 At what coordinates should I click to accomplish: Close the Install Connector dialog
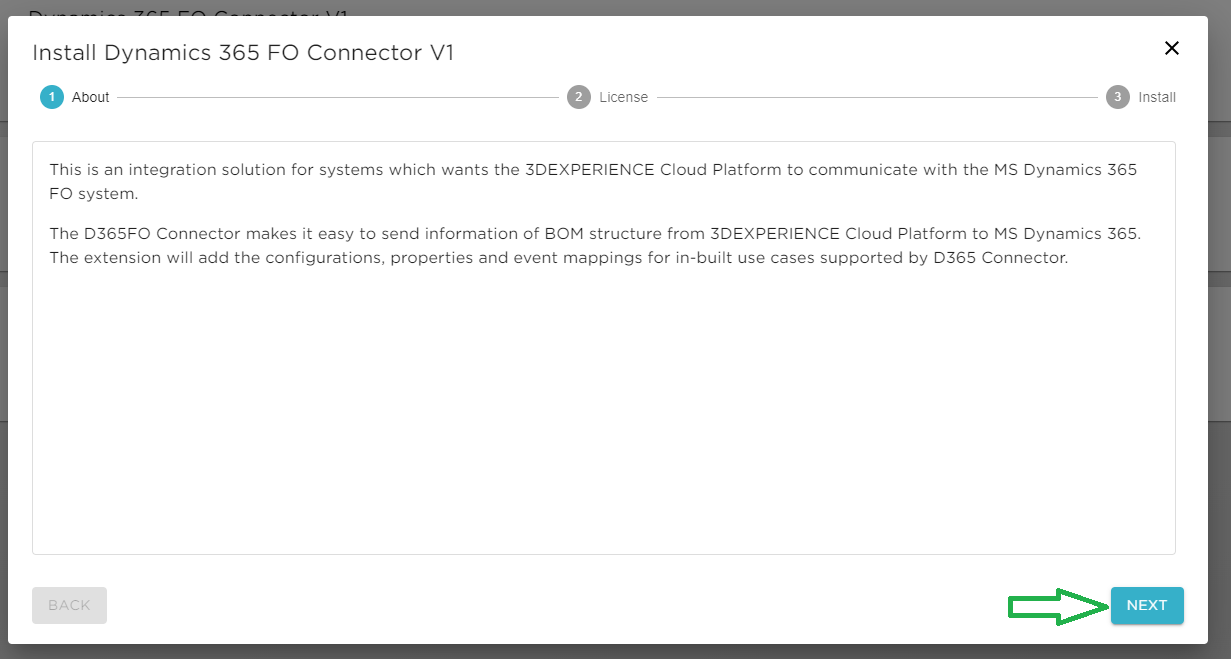tap(1172, 48)
